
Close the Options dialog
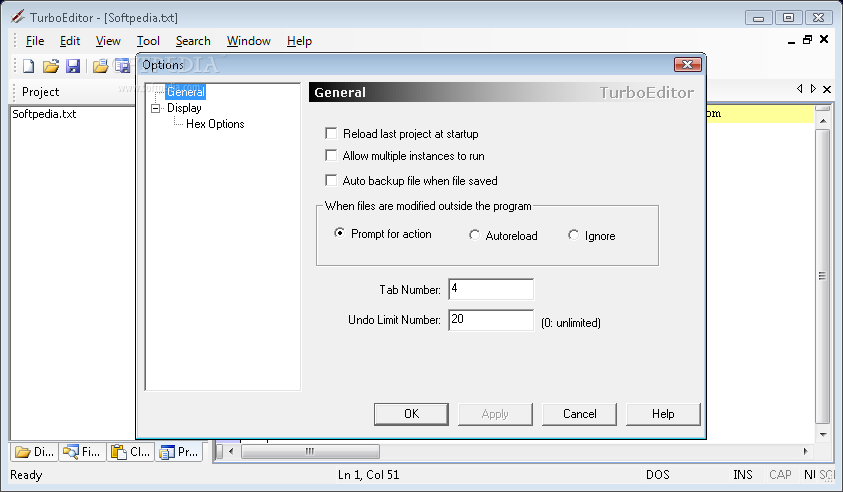[688, 65]
